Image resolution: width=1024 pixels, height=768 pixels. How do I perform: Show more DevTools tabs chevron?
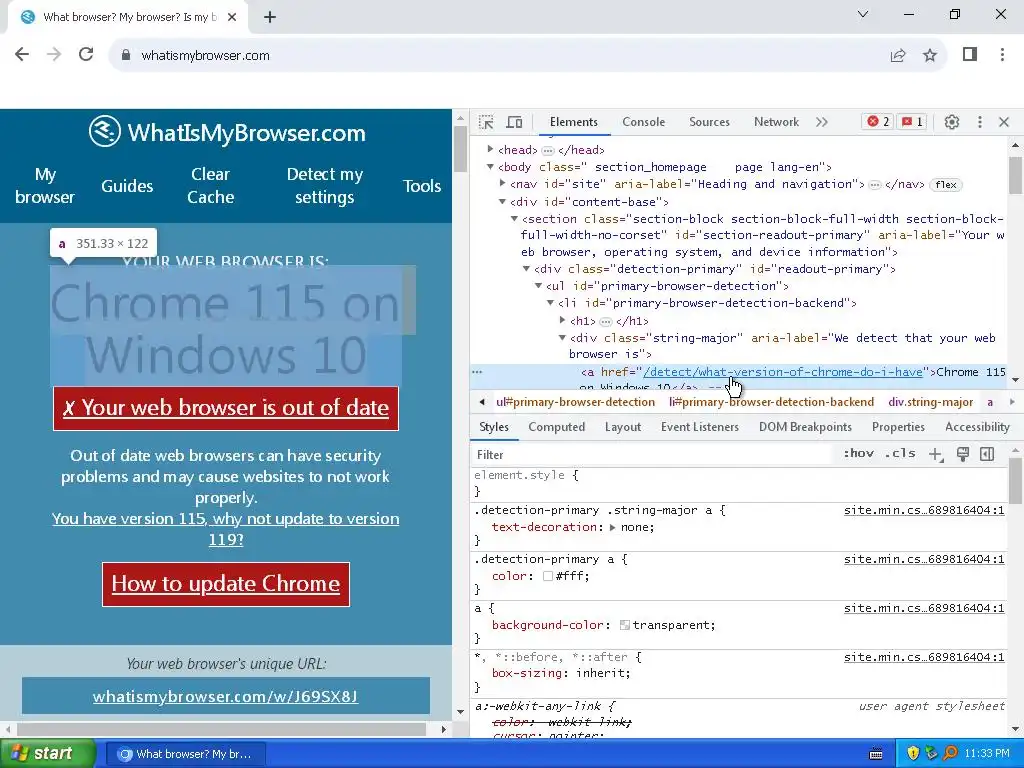(x=822, y=122)
